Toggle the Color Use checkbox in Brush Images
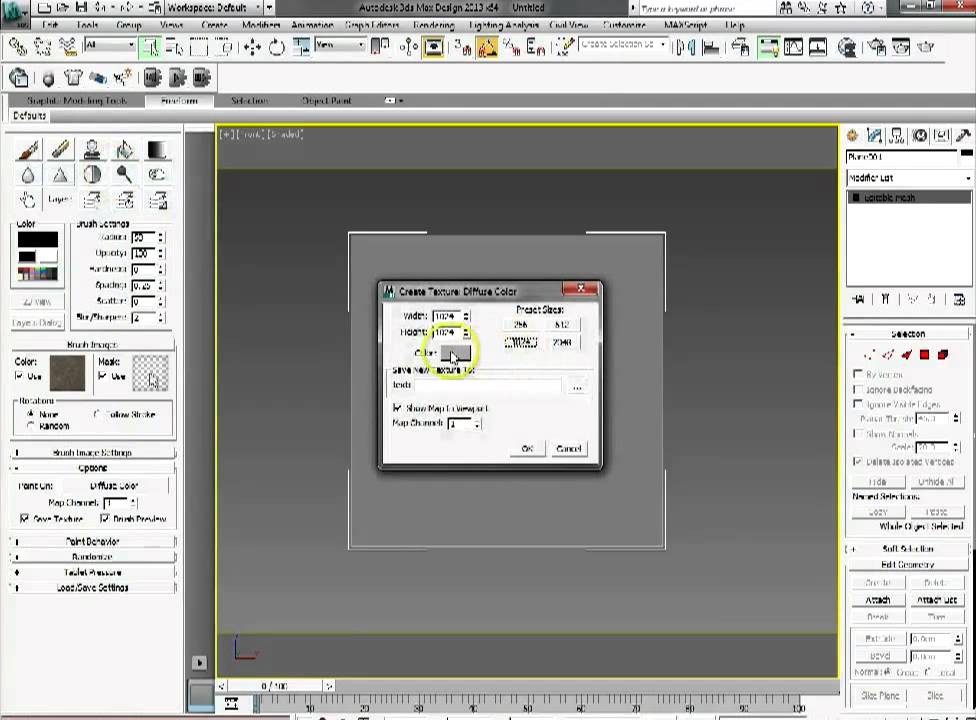 point(19,376)
